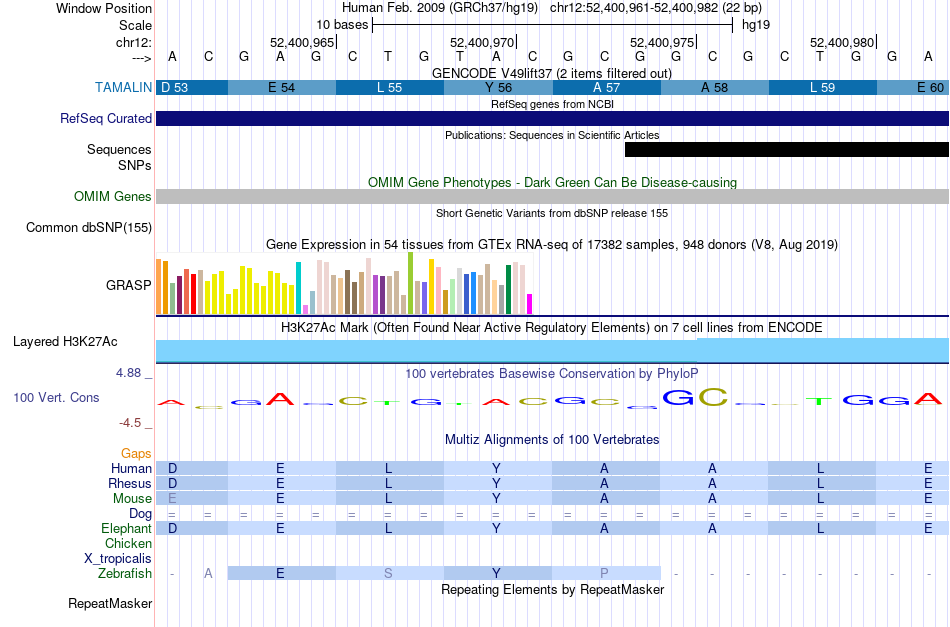Image resolution: width=950 pixels, height=627 pixels.
Task: Click the 52,400,970 coordinate tick label
Action: point(482,42)
